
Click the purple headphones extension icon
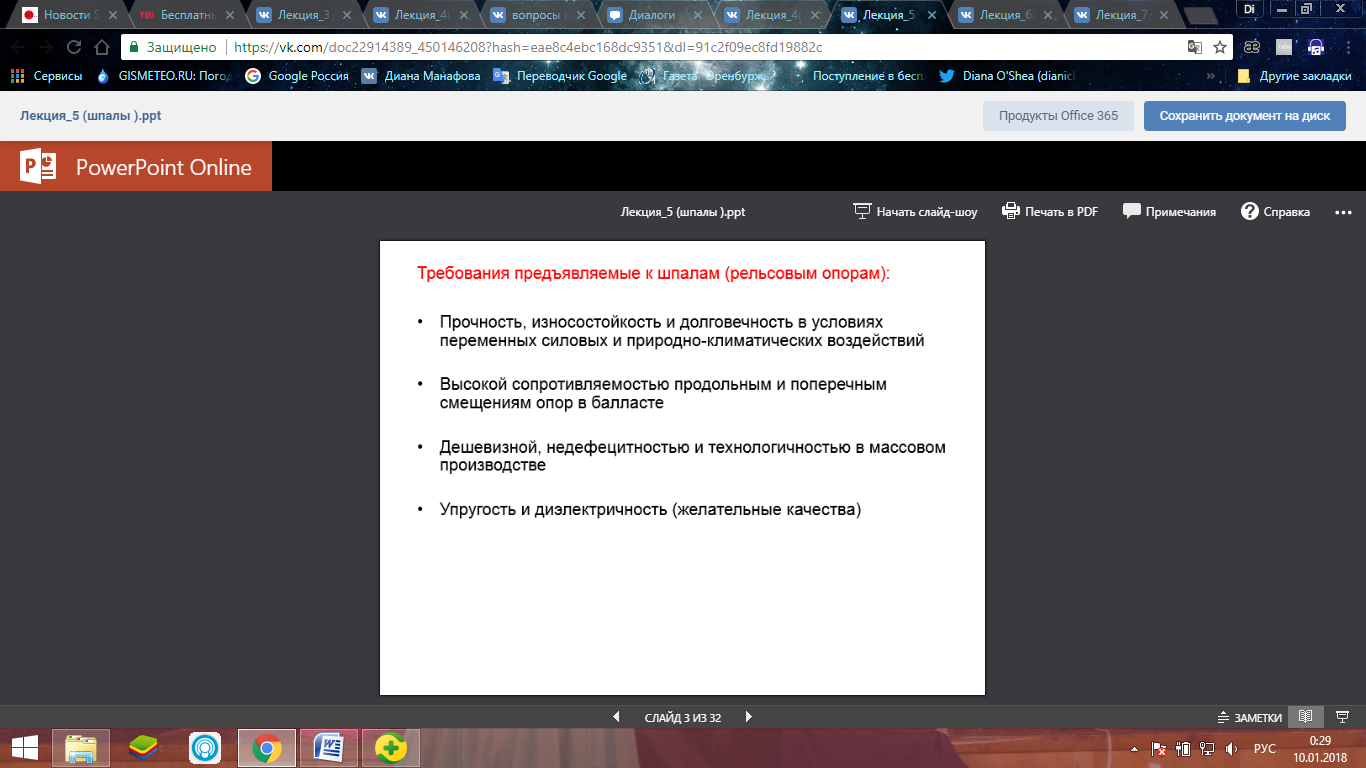click(x=1317, y=47)
